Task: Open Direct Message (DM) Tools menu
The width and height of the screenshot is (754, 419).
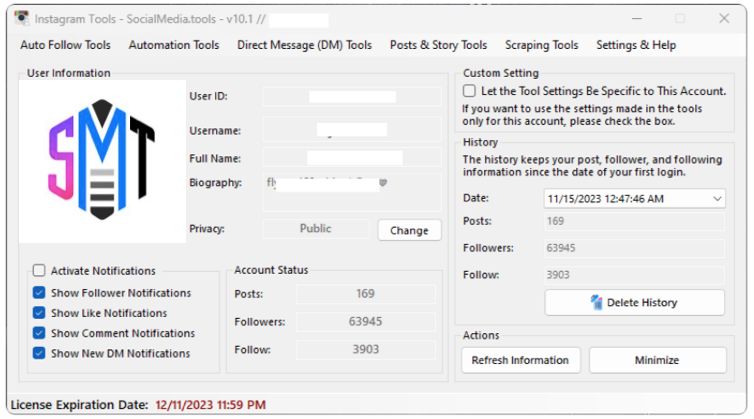Action: [x=304, y=45]
